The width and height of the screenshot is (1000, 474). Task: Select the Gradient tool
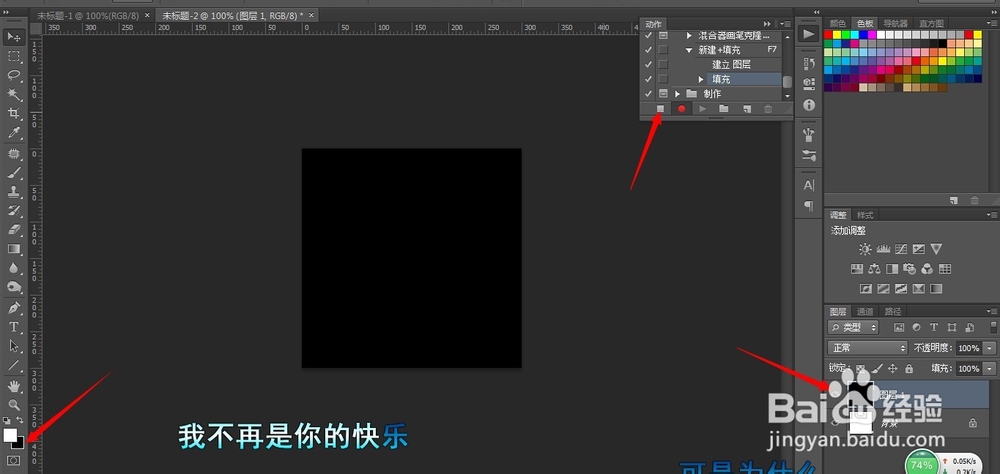[13, 249]
